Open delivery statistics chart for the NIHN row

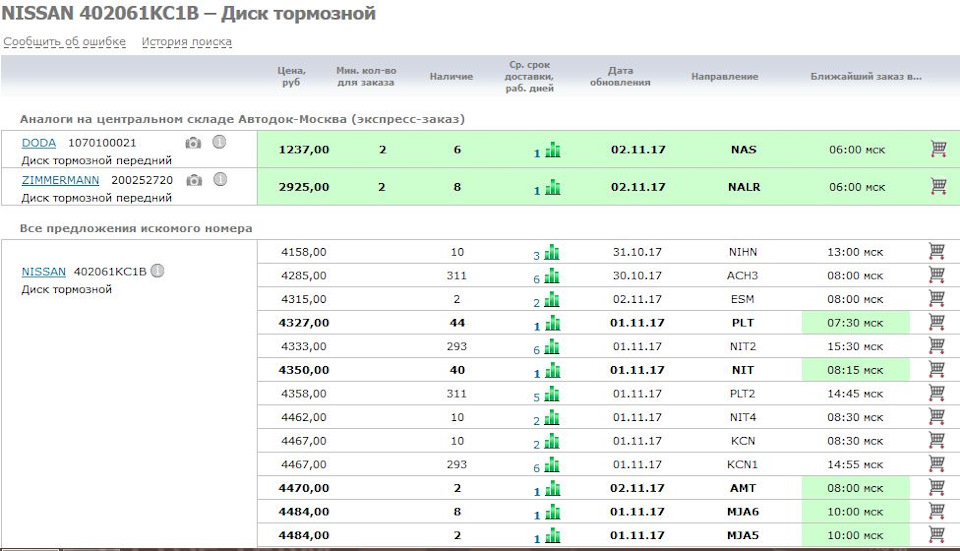pos(552,252)
